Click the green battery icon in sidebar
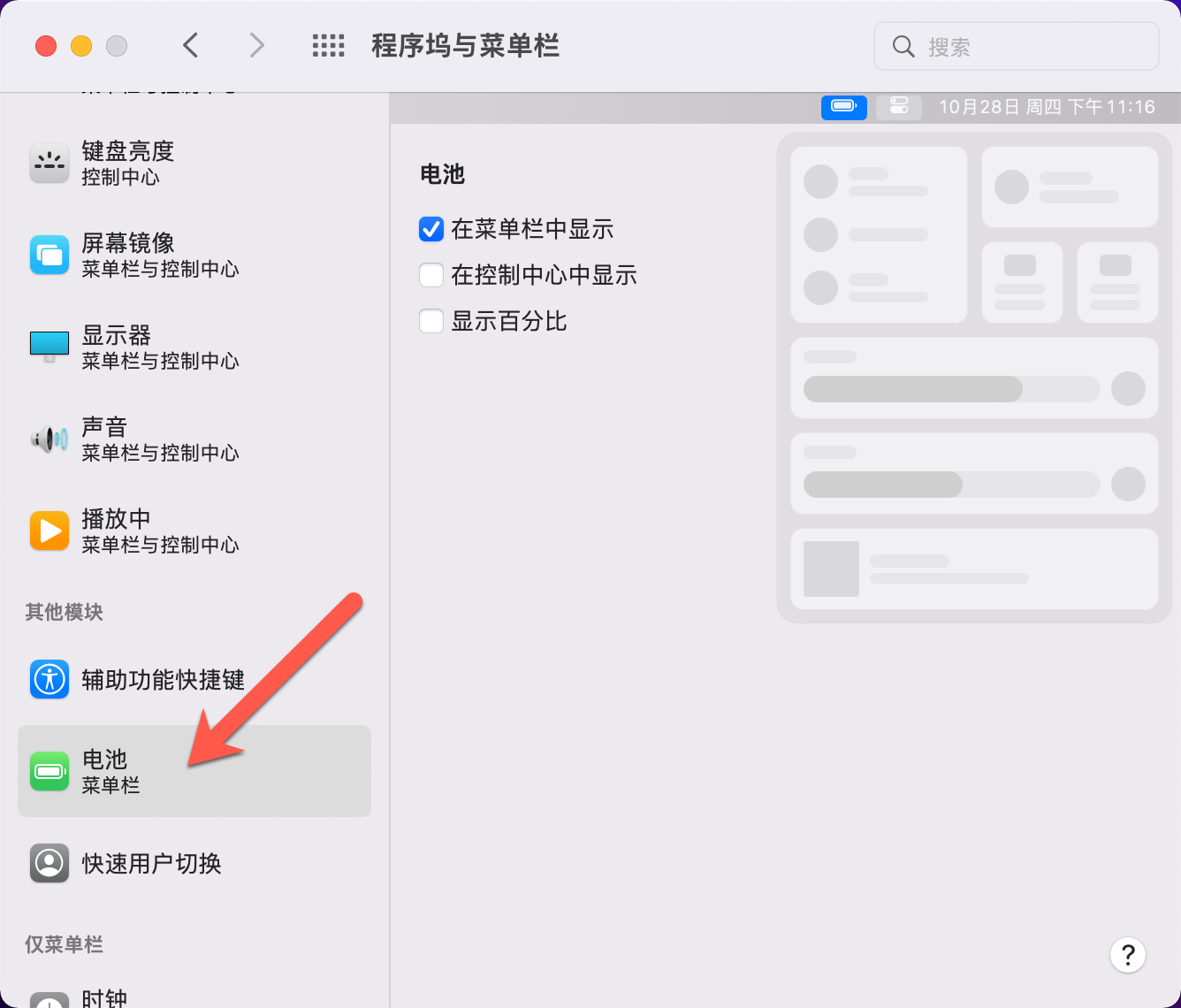Image resolution: width=1181 pixels, height=1008 pixels. pyautogui.click(x=50, y=771)
